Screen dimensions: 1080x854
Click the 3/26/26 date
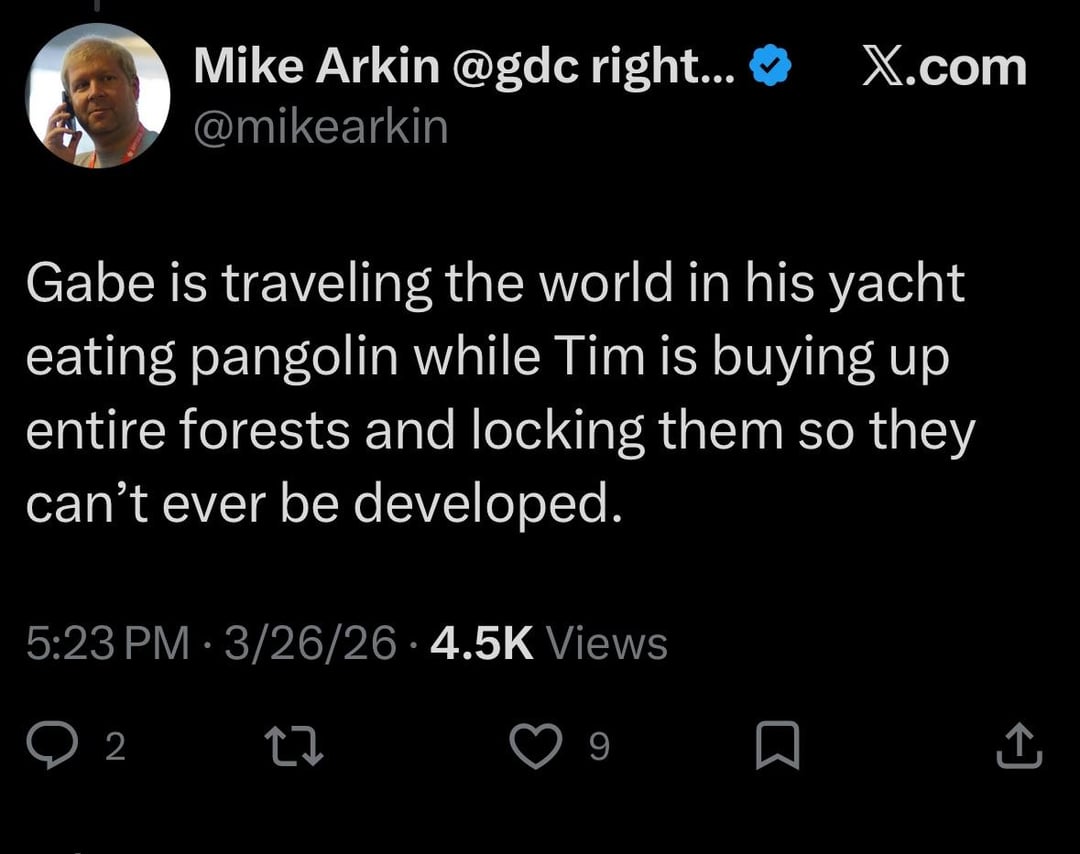coord(310,643)
